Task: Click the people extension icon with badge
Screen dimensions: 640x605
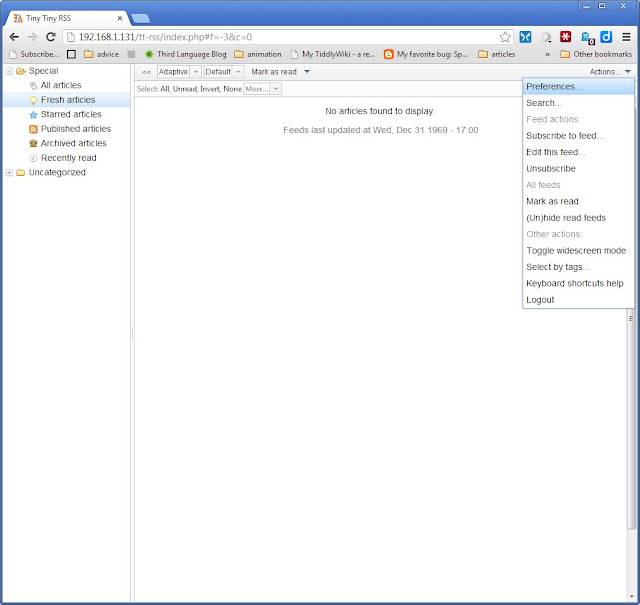Action: 587,38
